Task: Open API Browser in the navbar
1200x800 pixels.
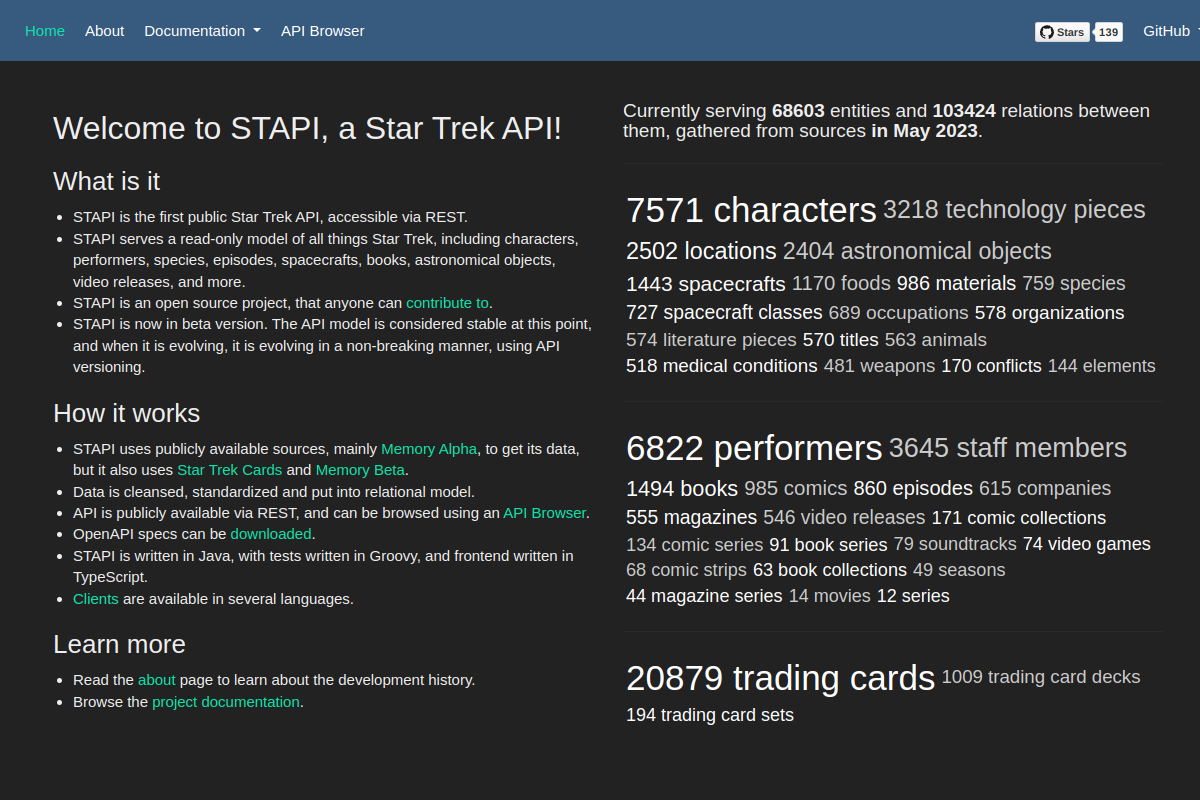Action: (x=322, y=31)
